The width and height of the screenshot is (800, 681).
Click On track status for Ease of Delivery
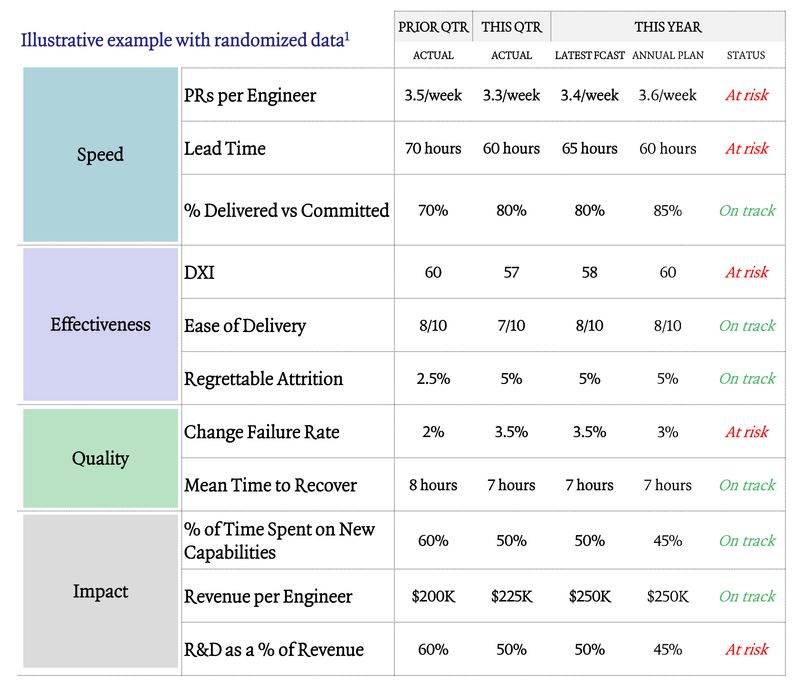(747, 326)
